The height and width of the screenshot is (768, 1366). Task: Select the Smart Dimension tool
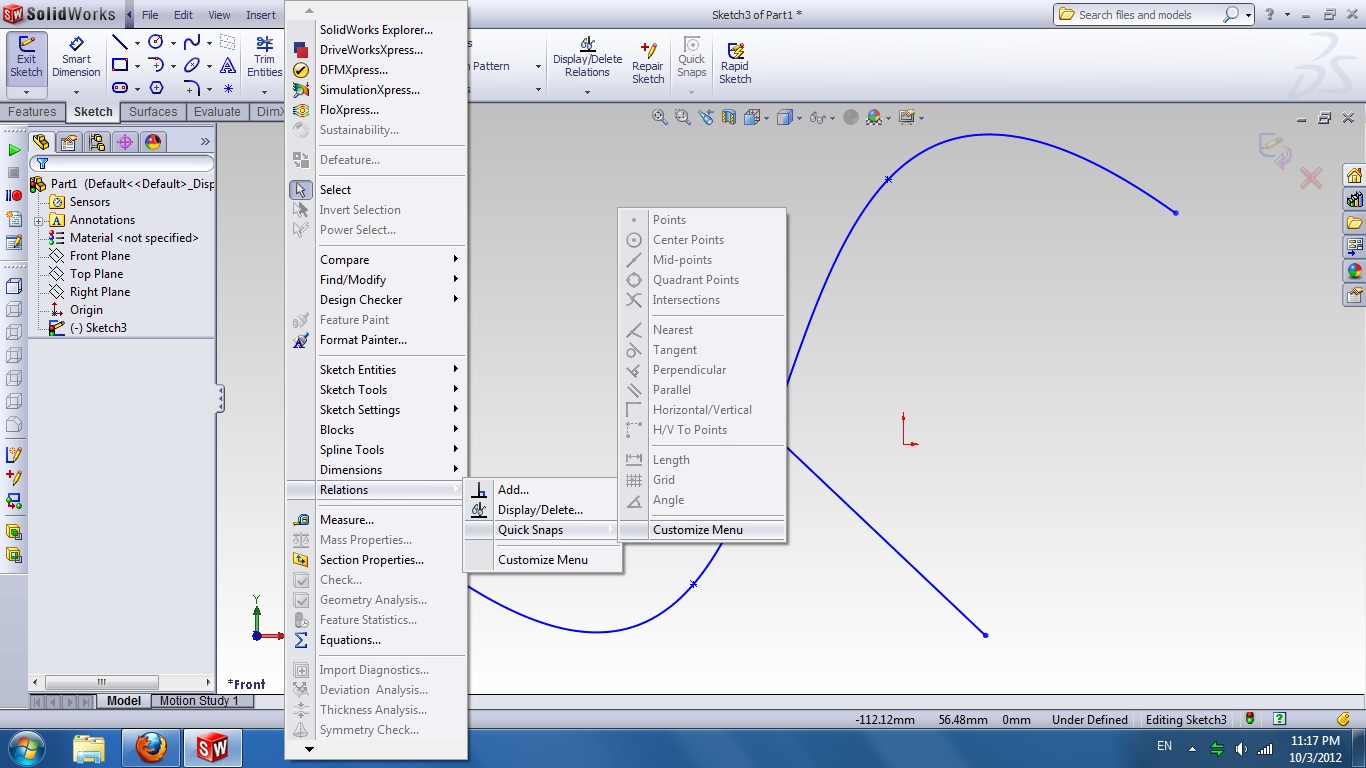click(x=76, y=58)
